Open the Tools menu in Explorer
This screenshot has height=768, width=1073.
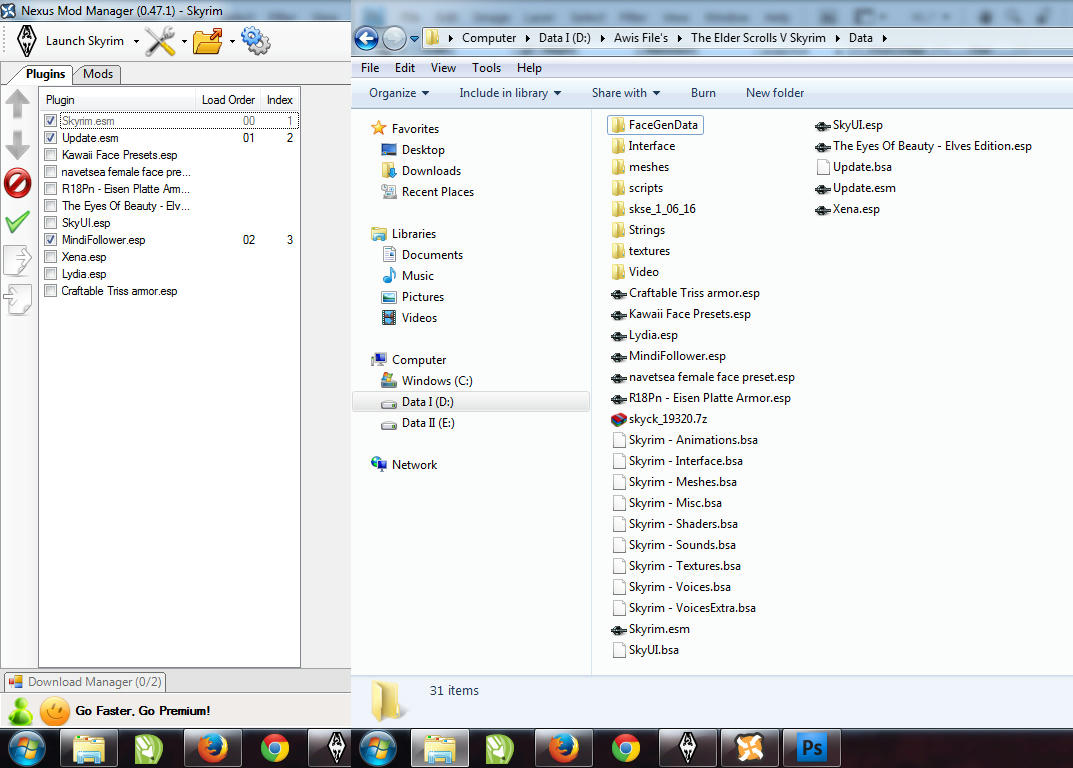tap(486, 68)
